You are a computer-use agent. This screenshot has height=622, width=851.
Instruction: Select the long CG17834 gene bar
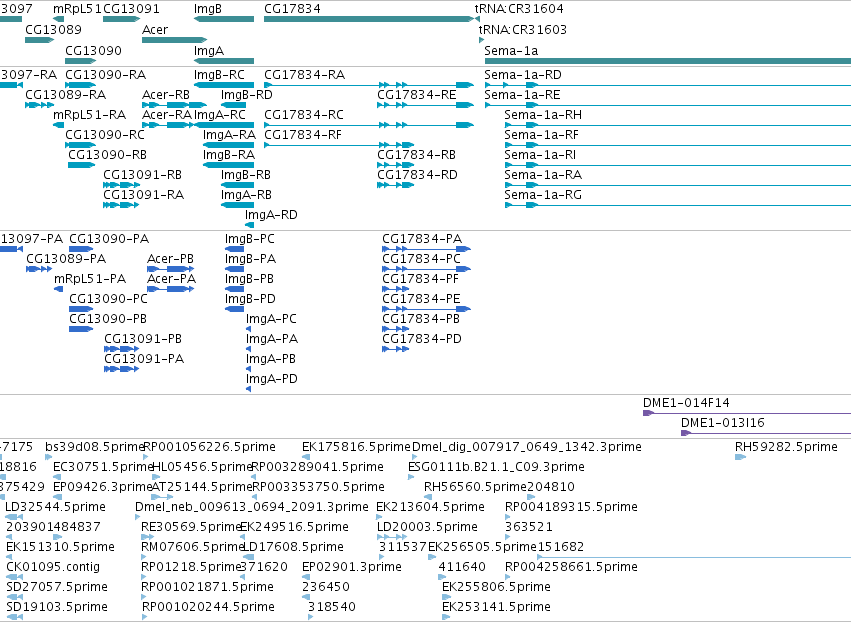369,19
